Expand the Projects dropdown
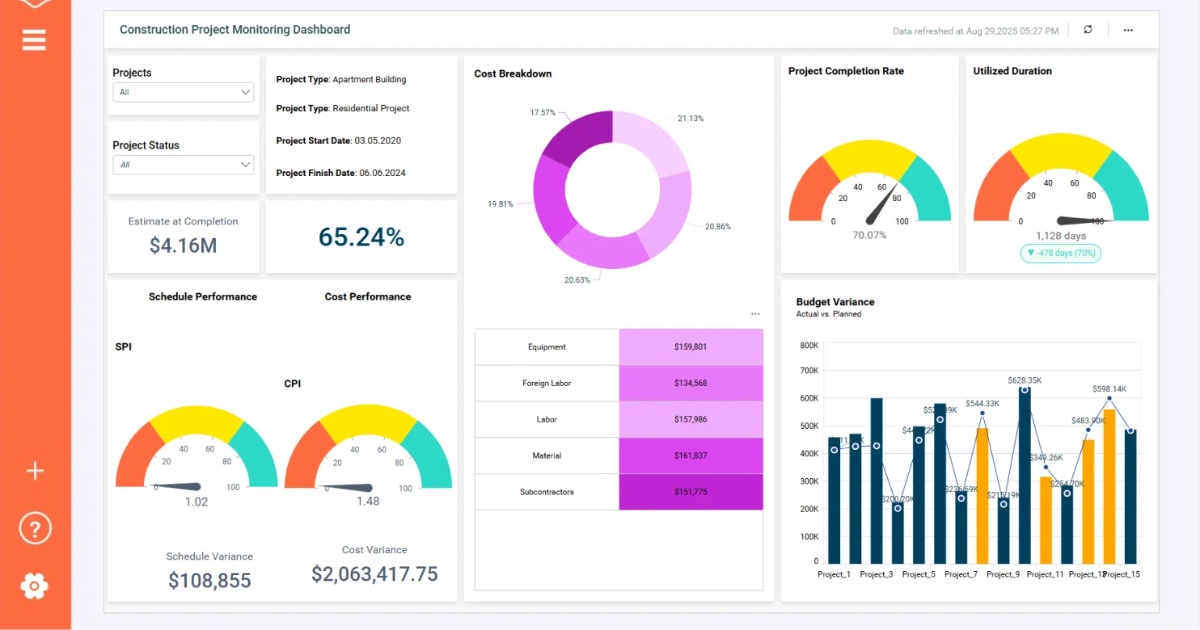 pyautogui.click(x=183, y=92)
